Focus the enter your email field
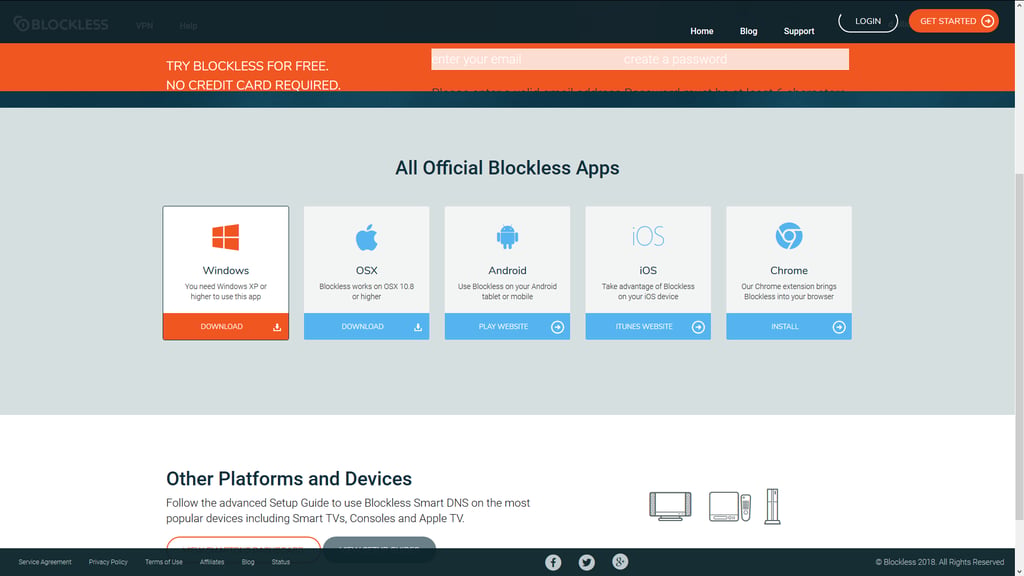Image resolution: width=1024 pixels, height=576 pixels. tap(526, 59)
